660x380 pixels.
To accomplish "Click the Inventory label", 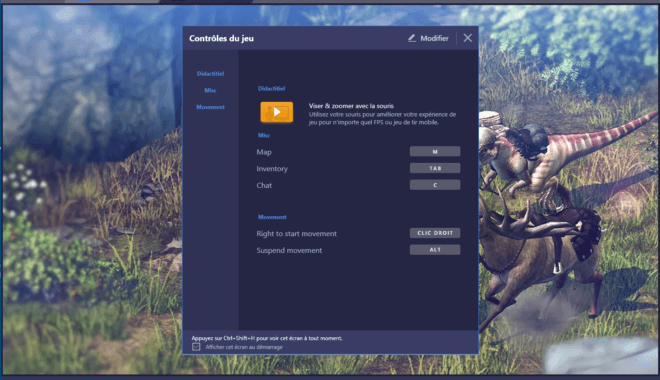I will pyautogui.click(x=272, y=169).
